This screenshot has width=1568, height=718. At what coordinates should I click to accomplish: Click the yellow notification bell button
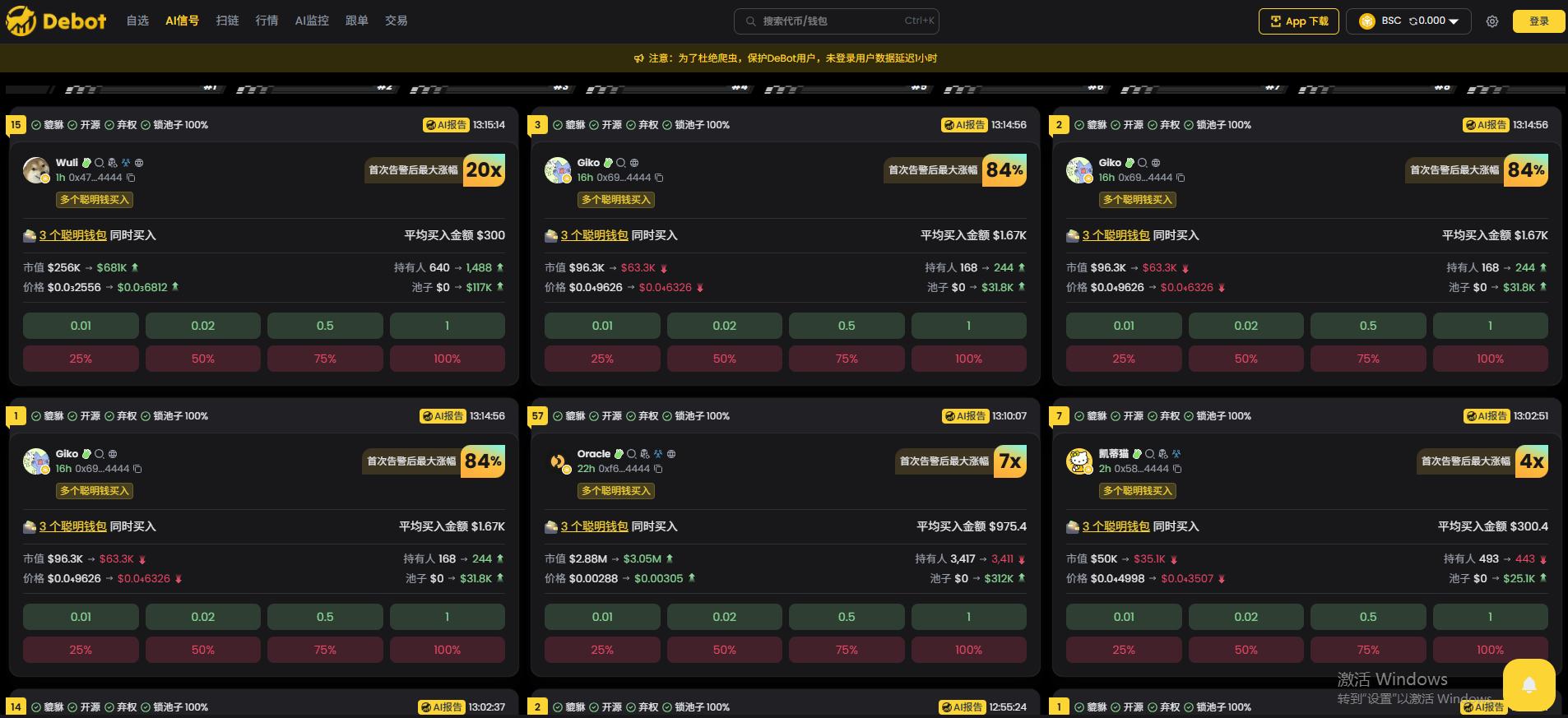tap(1529, 684)
